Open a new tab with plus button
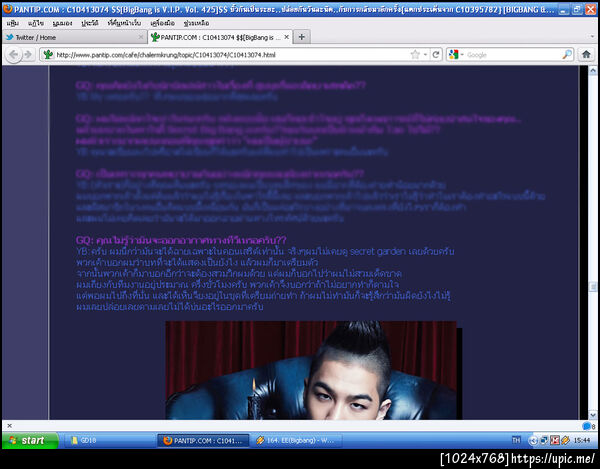The width and height of the screenshot is (600, 469). (x=302, y=37)
